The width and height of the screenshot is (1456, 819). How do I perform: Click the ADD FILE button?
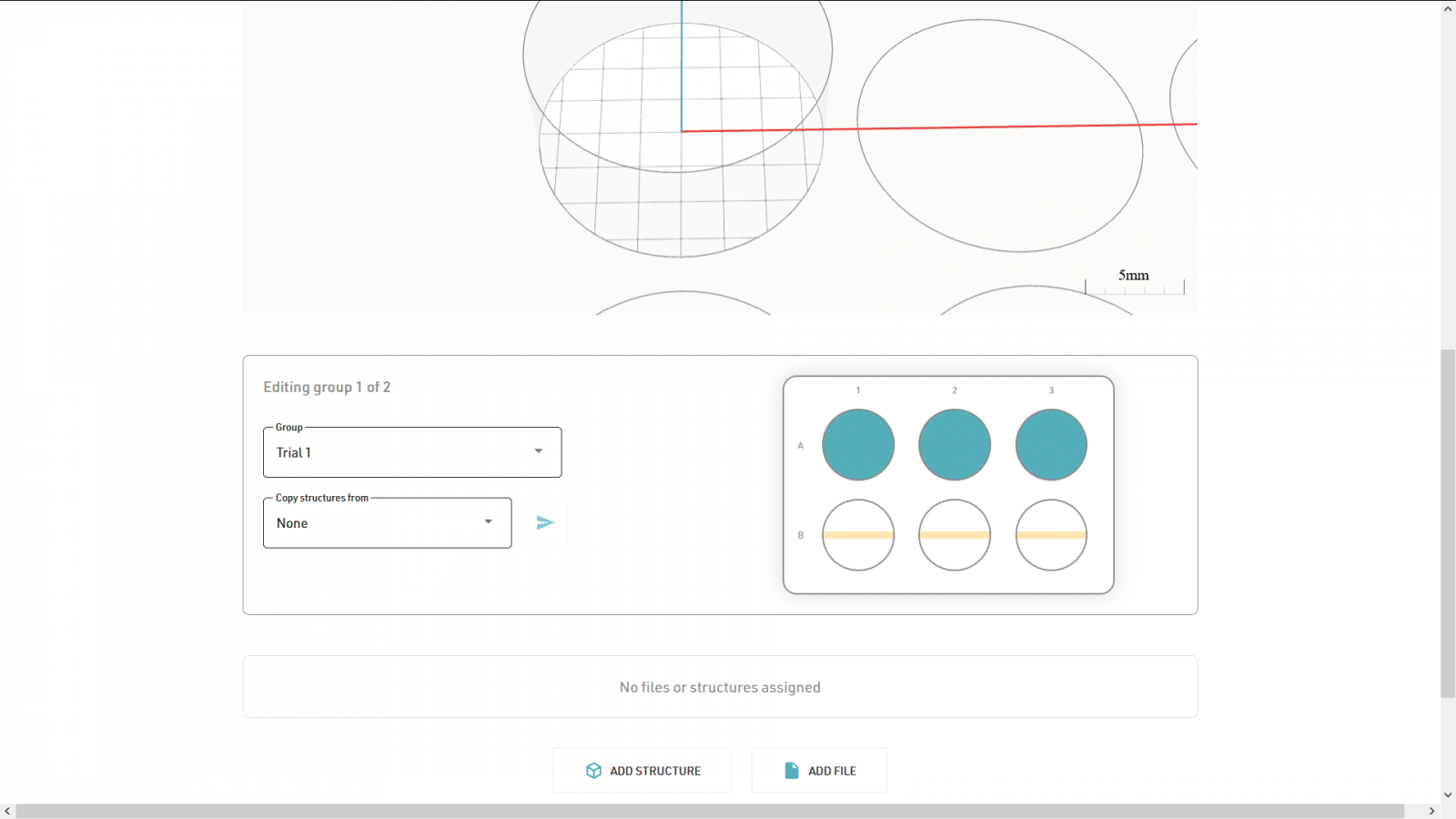click(x=819, y=771)
